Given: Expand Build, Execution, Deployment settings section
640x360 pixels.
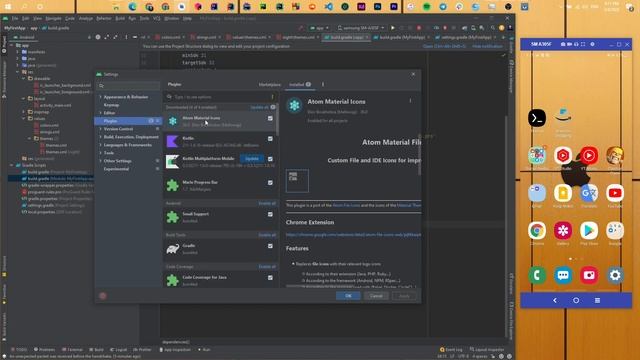Looking at the screenshot, I should click(100, 137).
